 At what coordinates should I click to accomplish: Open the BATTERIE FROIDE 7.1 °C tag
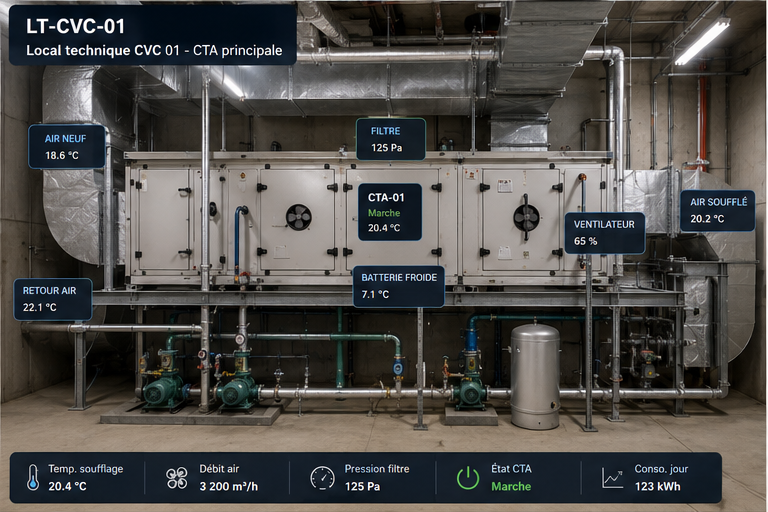pos(398,286)
